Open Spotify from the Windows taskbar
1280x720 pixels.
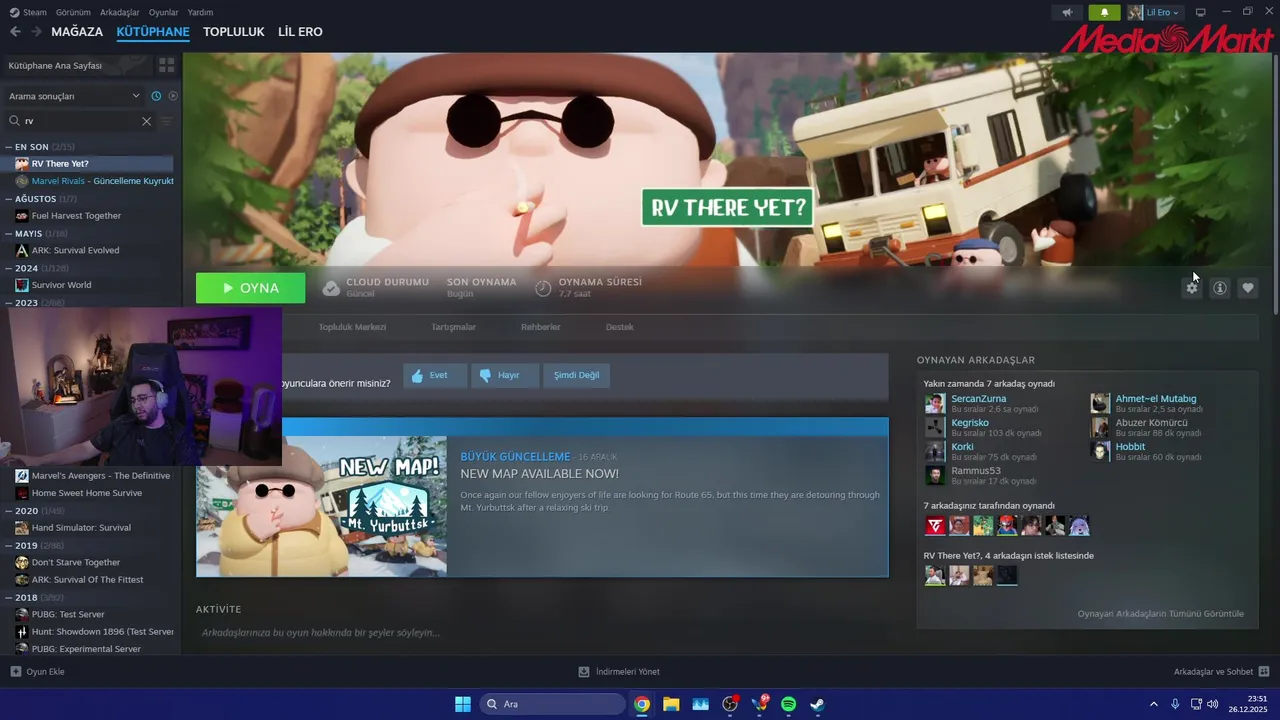(788, 704)
